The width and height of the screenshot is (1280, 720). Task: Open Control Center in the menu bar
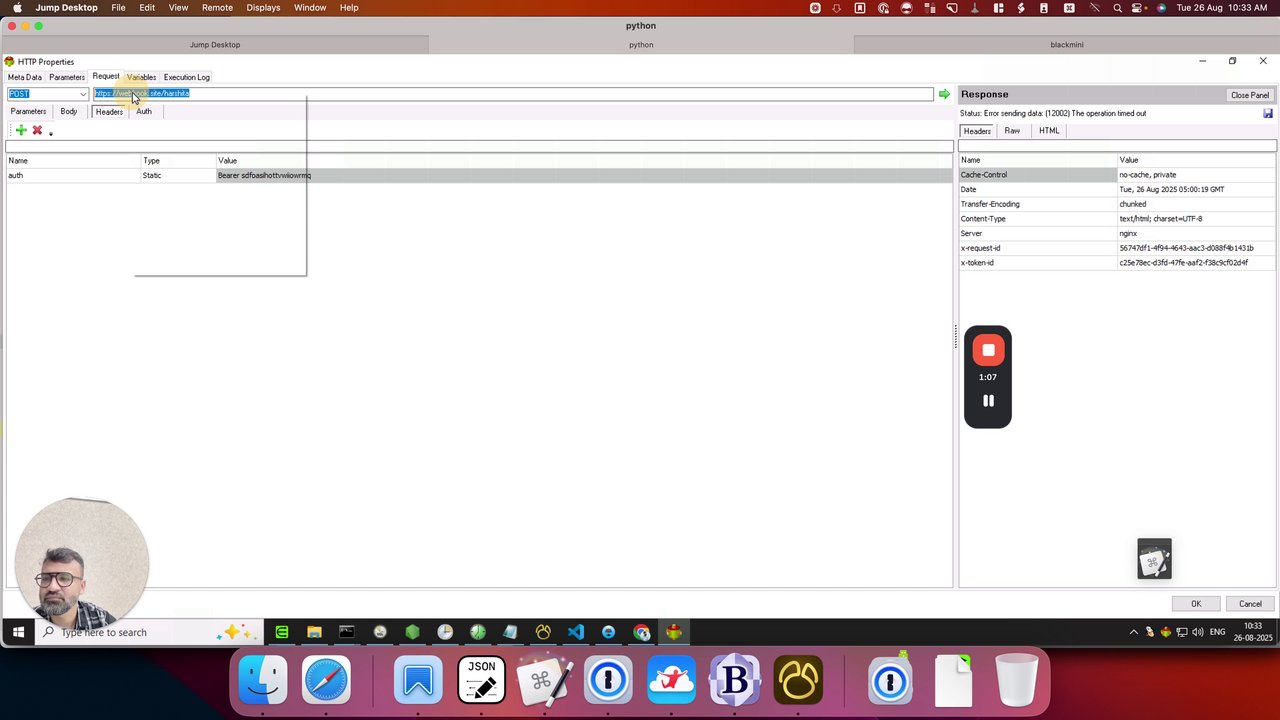click(x=1139, y=8)
